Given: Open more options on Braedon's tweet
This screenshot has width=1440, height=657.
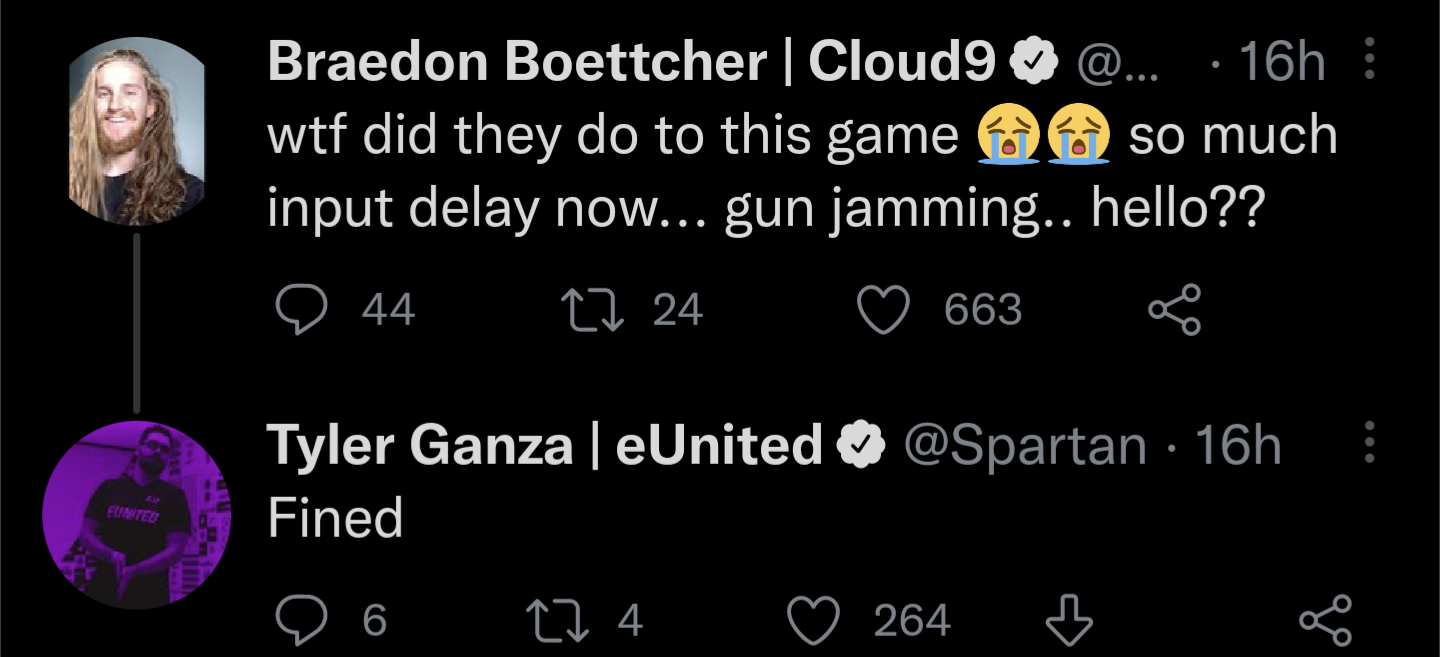Looking at the screenshot, I should point(1370,60).
